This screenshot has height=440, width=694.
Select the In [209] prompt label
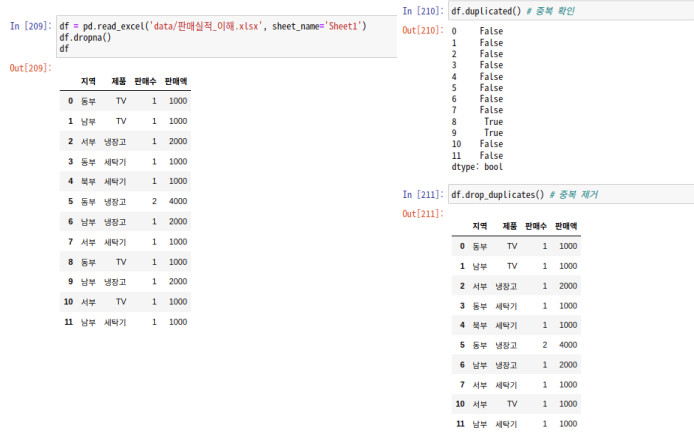[31, 26]
